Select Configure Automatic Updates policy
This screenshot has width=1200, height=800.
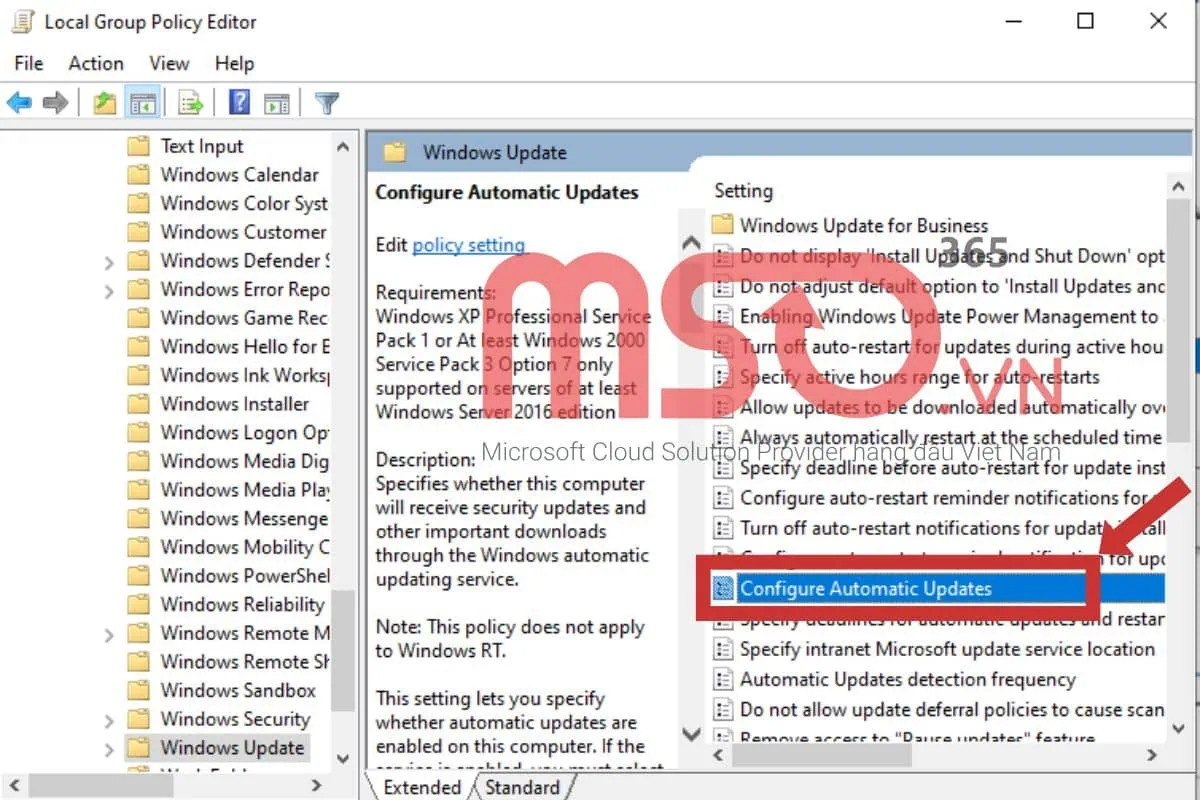pyautogui.click(x=865, y=588)
